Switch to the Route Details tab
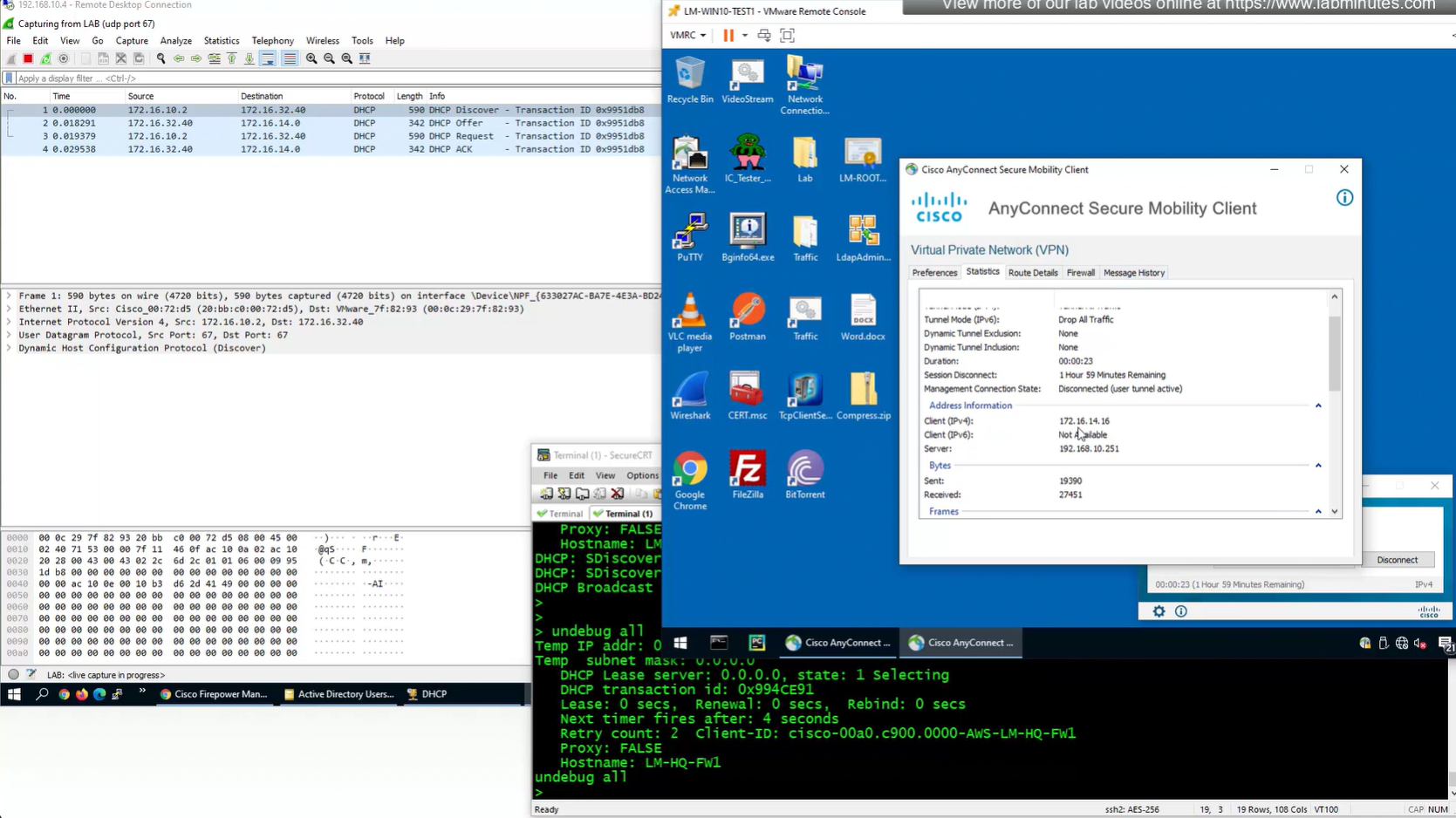Image resolution: width=1456 pixels, height=818 pixels. pyautogui.click(x=1032, y=273)
